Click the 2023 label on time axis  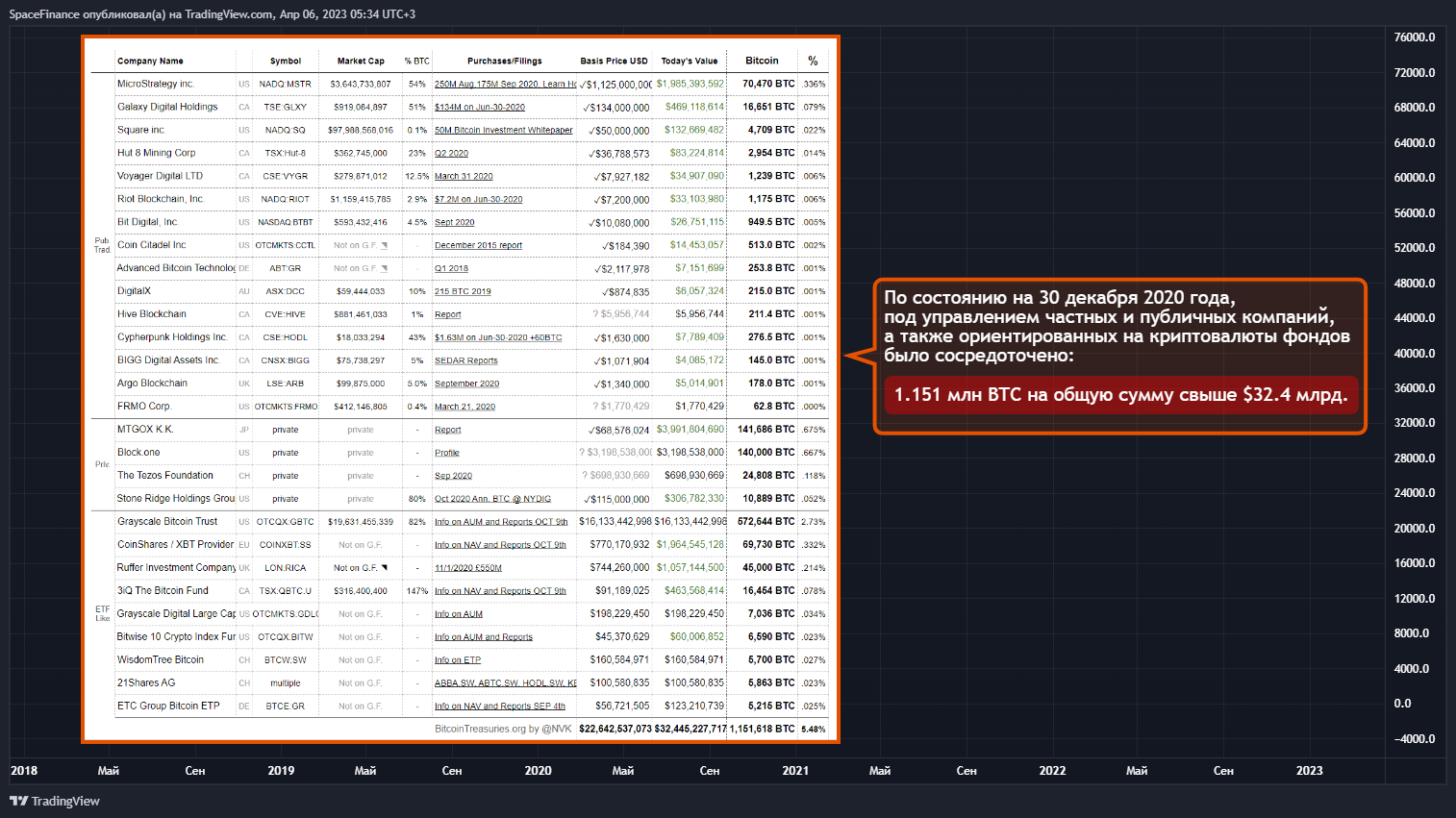click(1310, 771)
